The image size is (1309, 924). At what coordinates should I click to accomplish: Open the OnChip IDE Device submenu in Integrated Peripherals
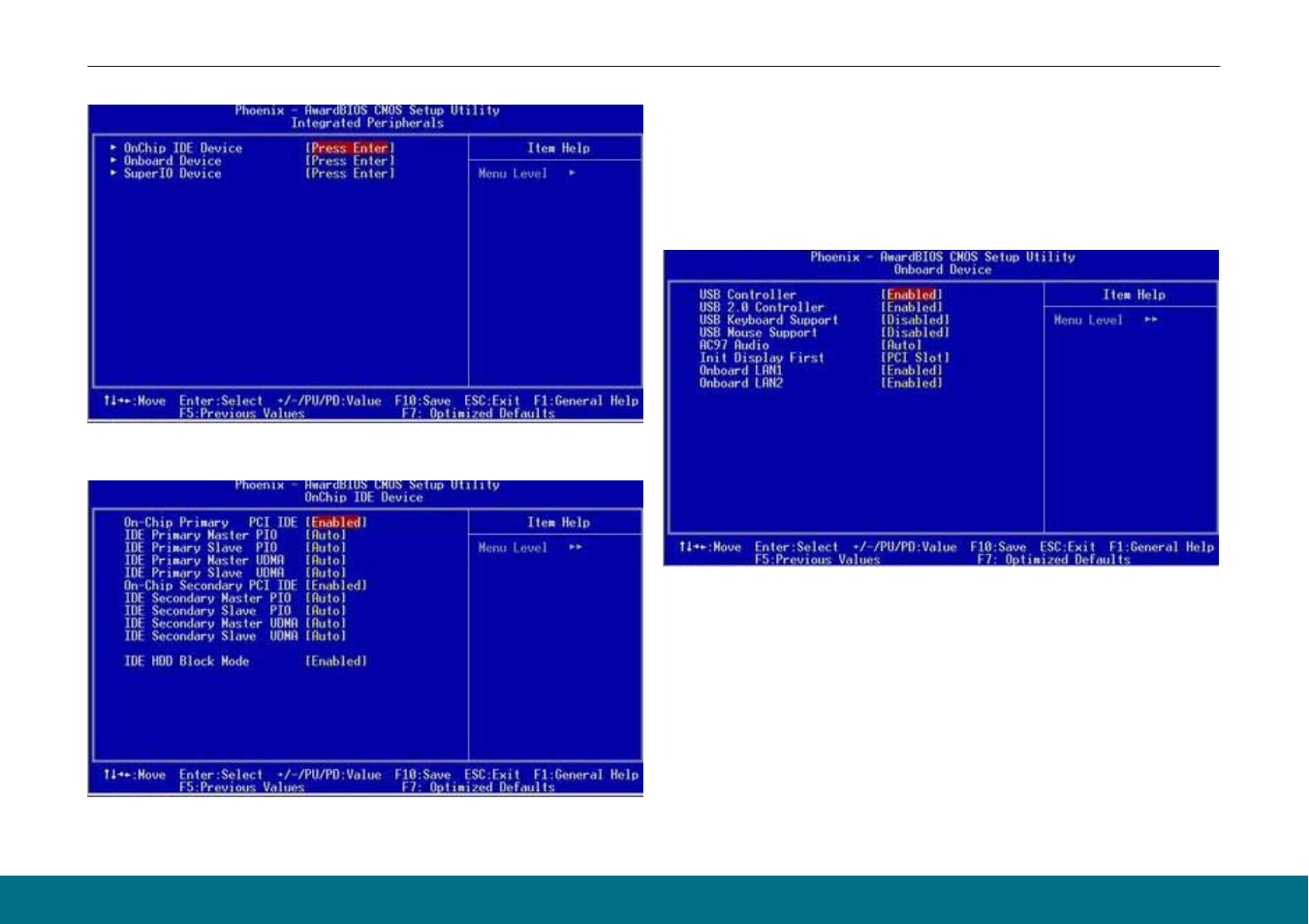click(182, 148)
